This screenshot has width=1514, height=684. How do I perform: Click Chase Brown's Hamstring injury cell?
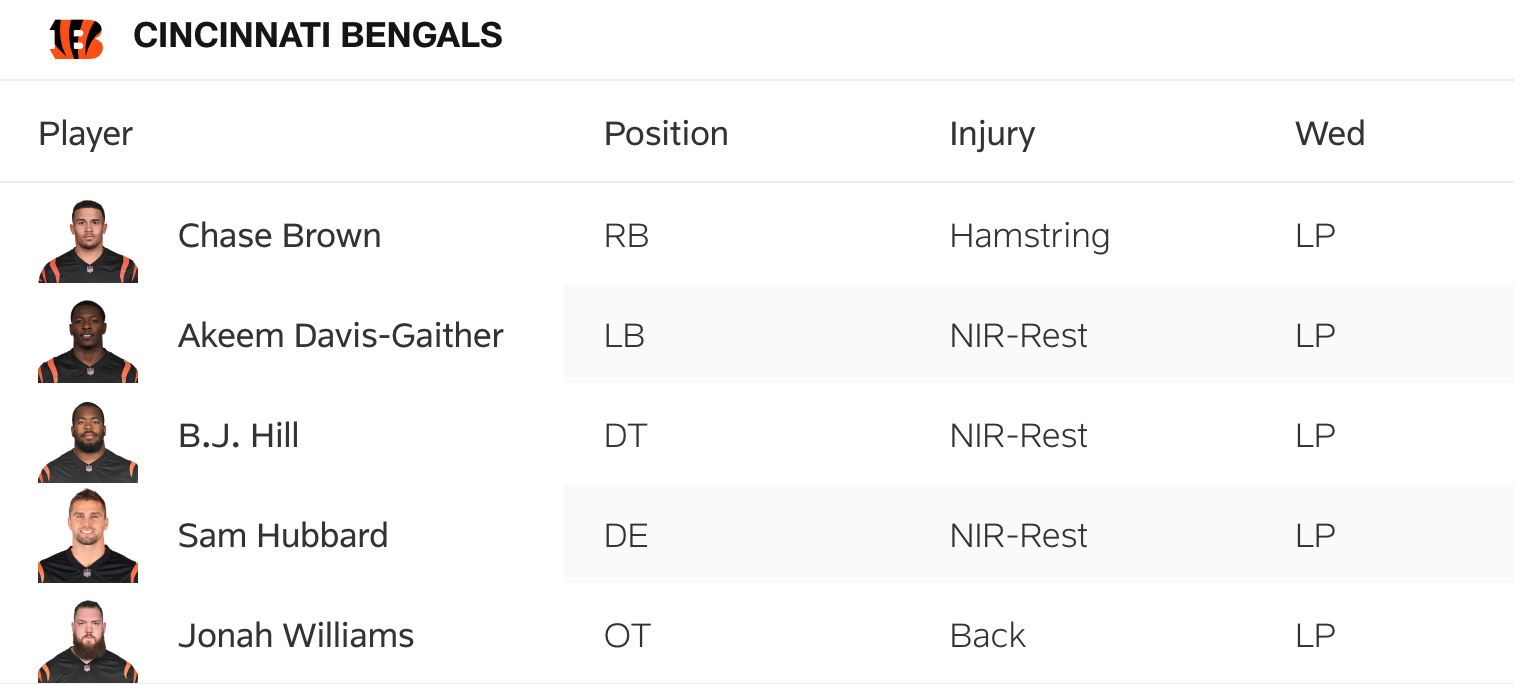(1029, 236)
